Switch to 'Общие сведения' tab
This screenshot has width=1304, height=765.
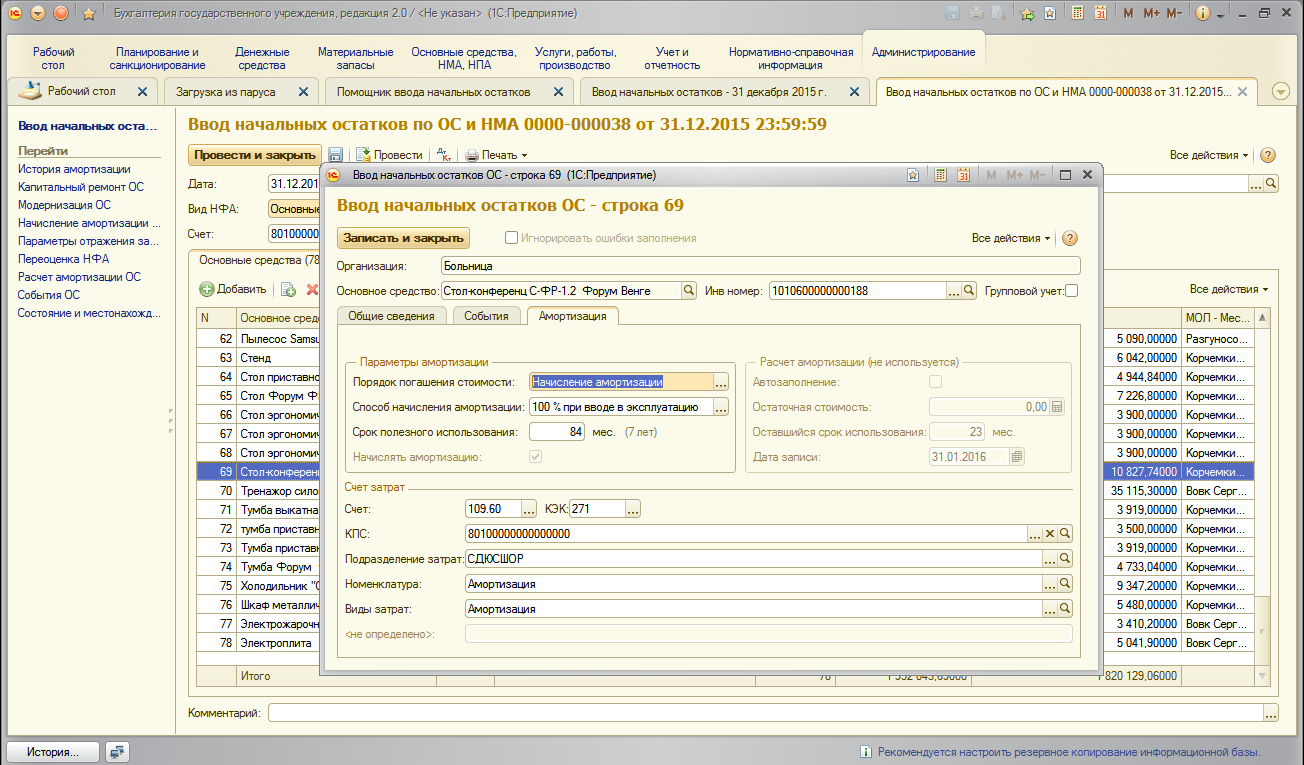391,316
